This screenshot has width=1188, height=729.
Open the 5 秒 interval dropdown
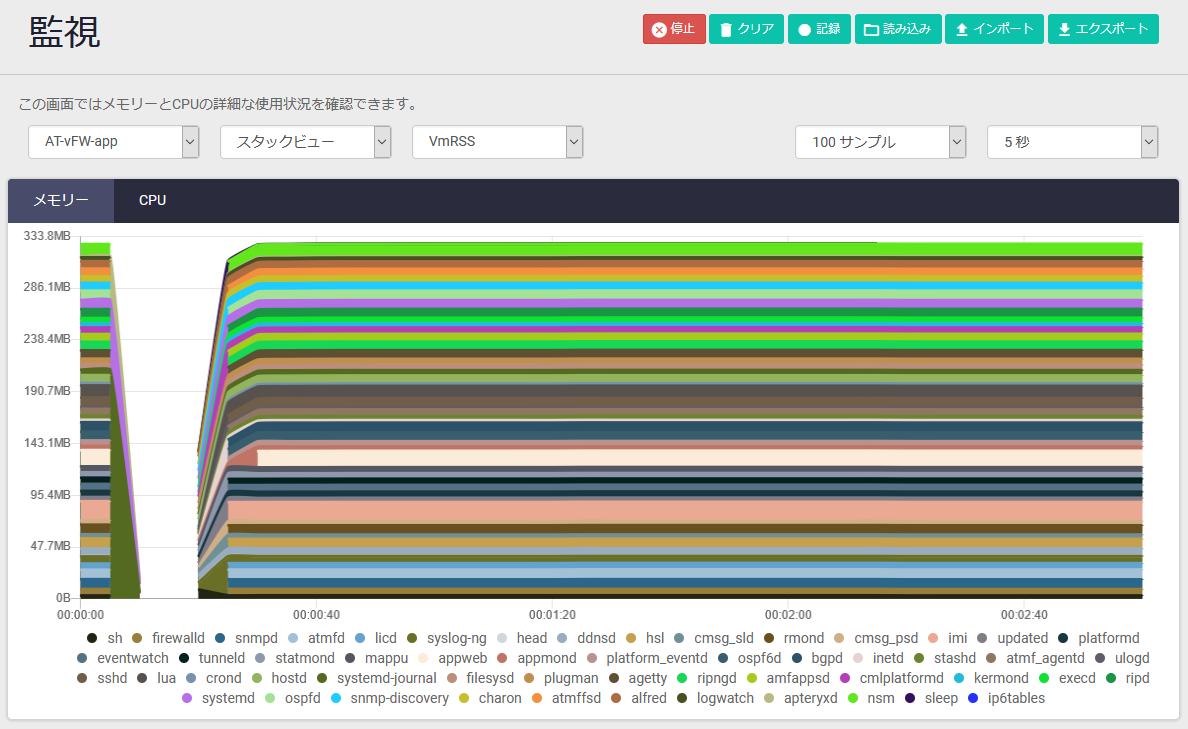tap(1072, 142)
